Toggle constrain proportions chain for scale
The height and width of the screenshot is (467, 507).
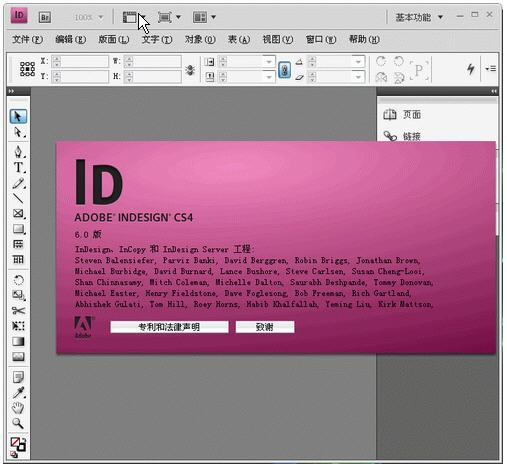pyautogui.click(x=284, y=70)
